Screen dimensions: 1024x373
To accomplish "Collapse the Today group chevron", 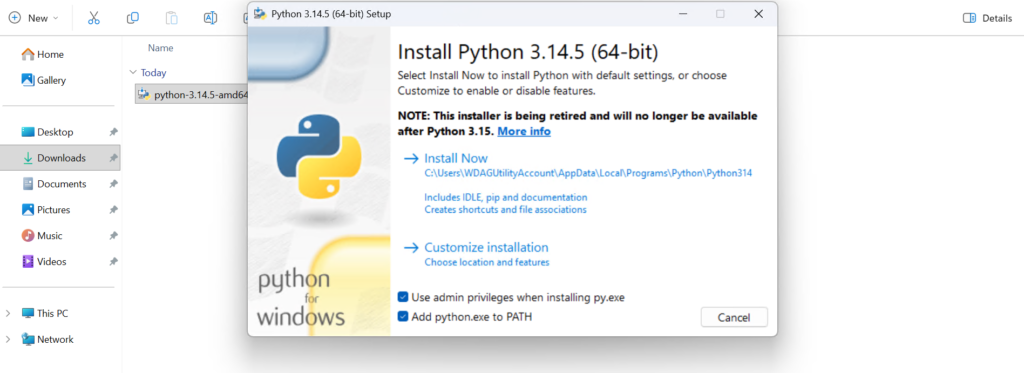I will (133, 73).
